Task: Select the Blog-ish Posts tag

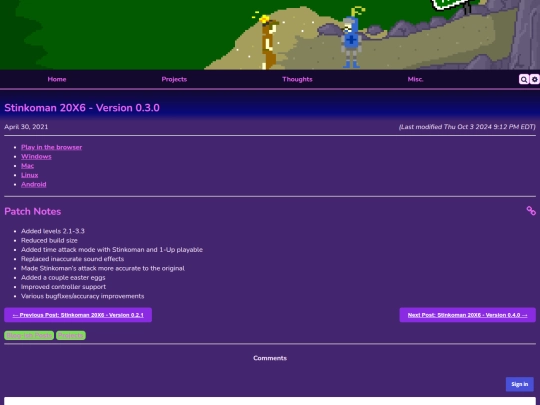Action: point(29,335)
